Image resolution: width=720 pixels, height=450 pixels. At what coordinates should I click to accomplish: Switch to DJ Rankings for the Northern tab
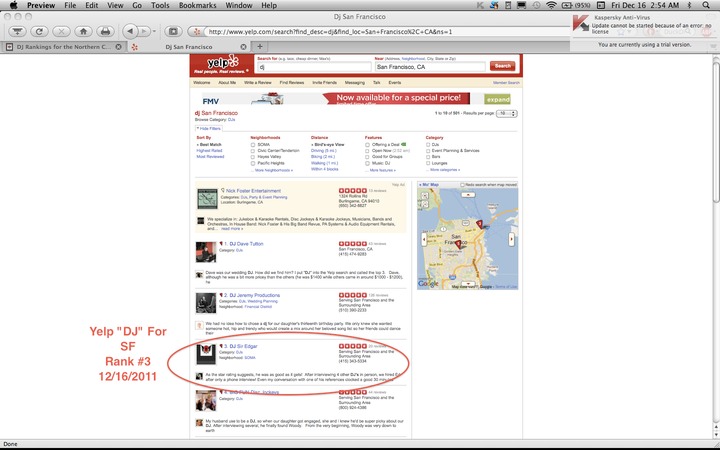[63, 47]
